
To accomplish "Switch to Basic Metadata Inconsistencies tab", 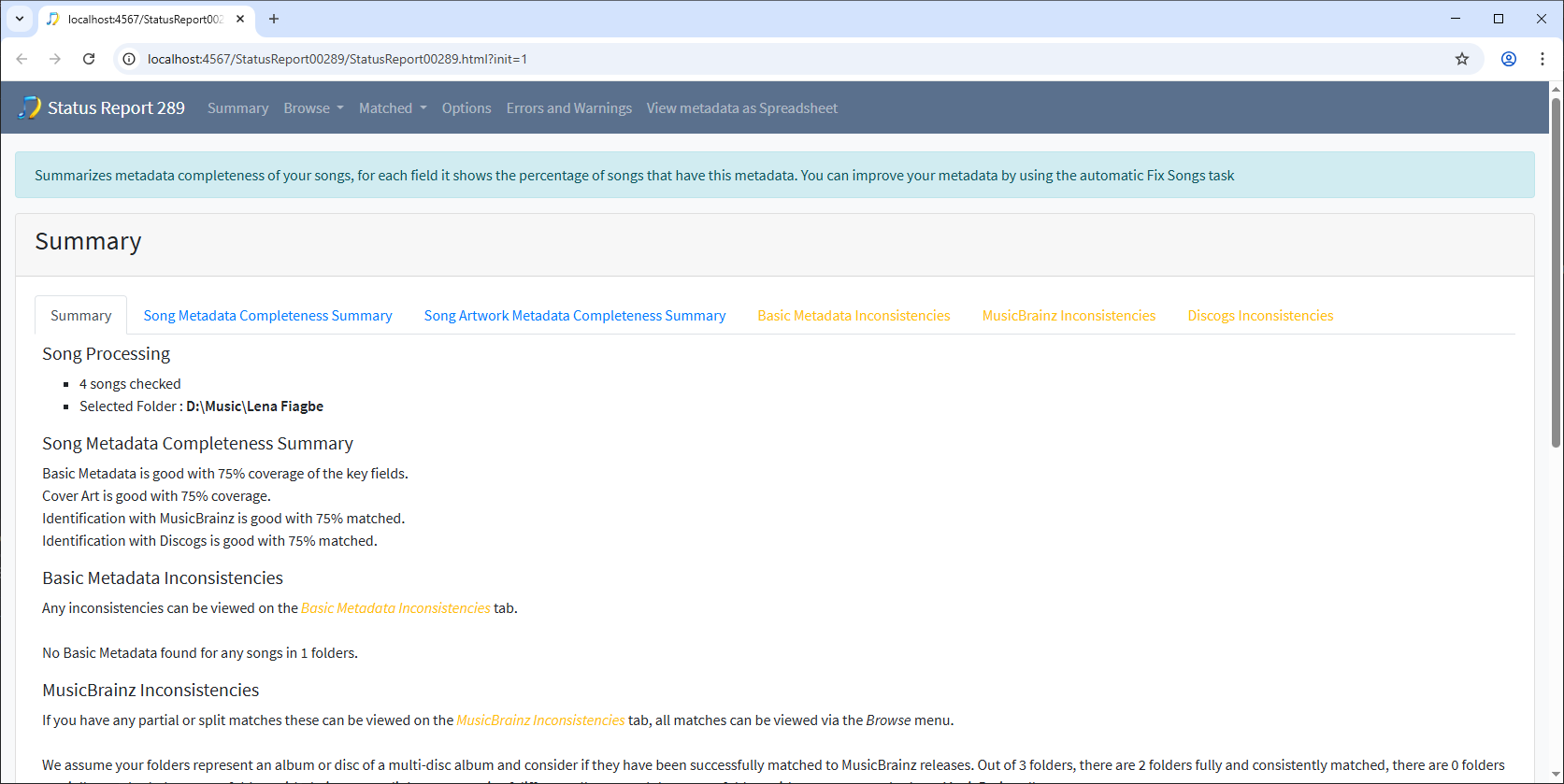I will click(x=854, y=316).
